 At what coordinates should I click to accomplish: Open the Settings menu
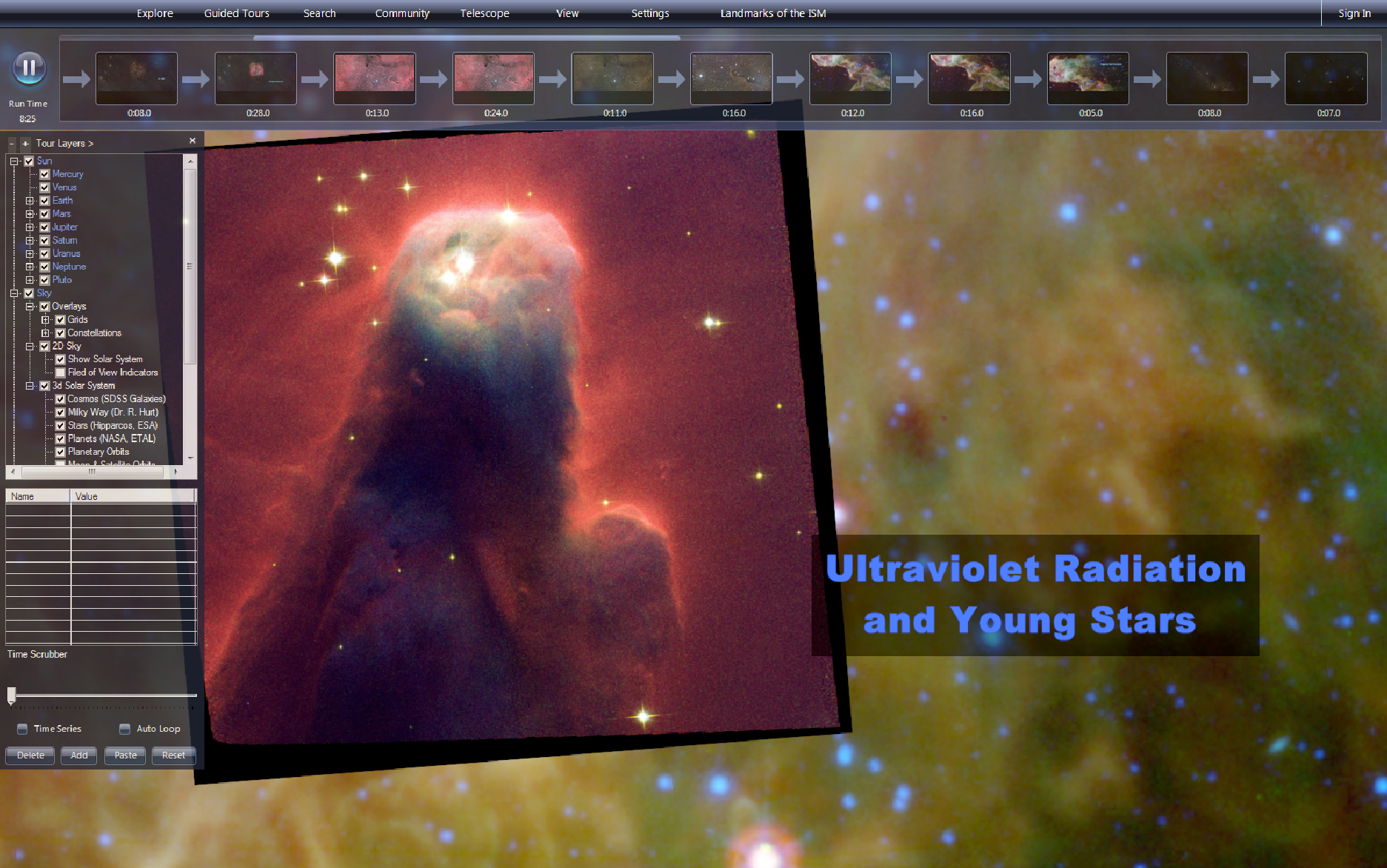(x=650, y=13)
